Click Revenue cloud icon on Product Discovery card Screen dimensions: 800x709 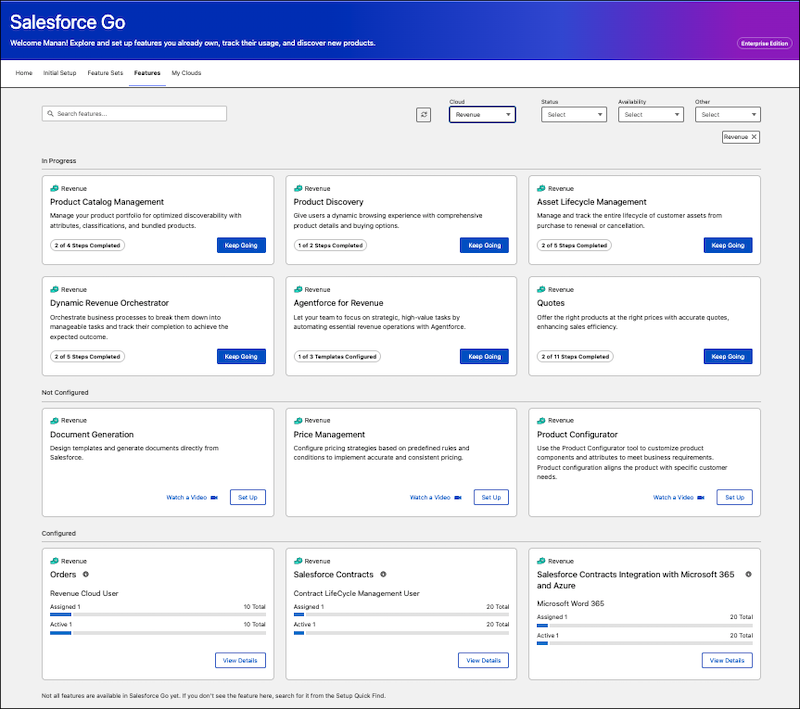(x=298, y=189)
